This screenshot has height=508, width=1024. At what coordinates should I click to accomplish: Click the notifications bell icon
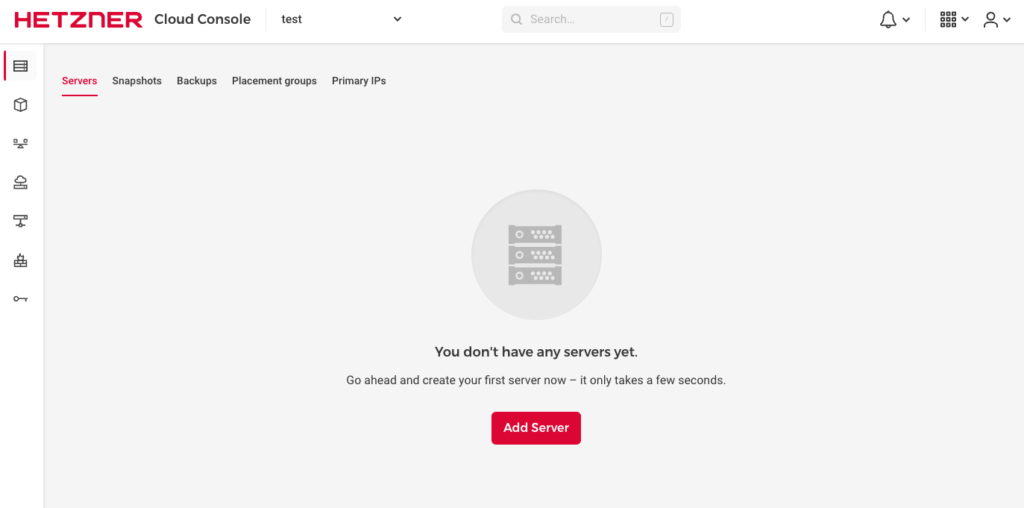pyautogui.click(x=888, y=20)
